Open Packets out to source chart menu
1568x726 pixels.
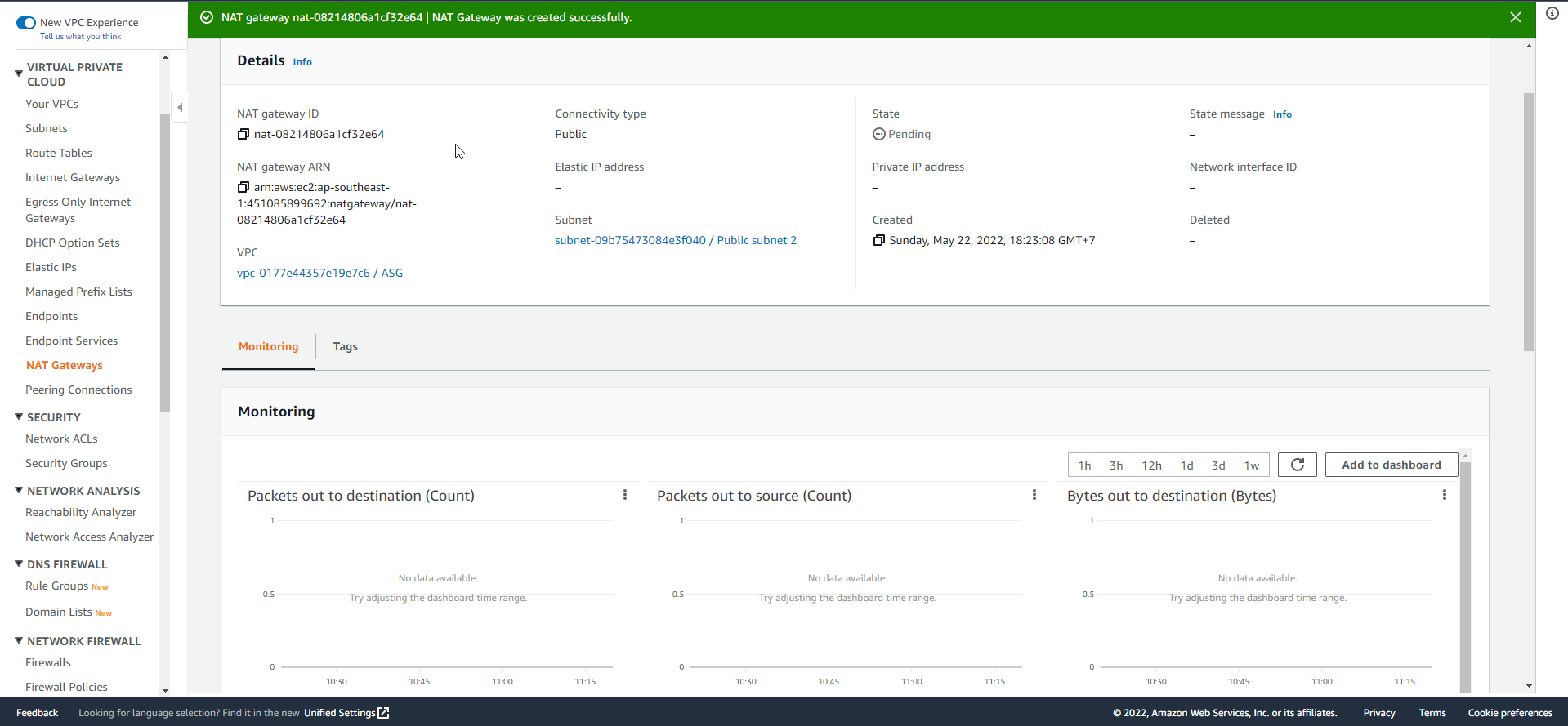point(1034,495)
